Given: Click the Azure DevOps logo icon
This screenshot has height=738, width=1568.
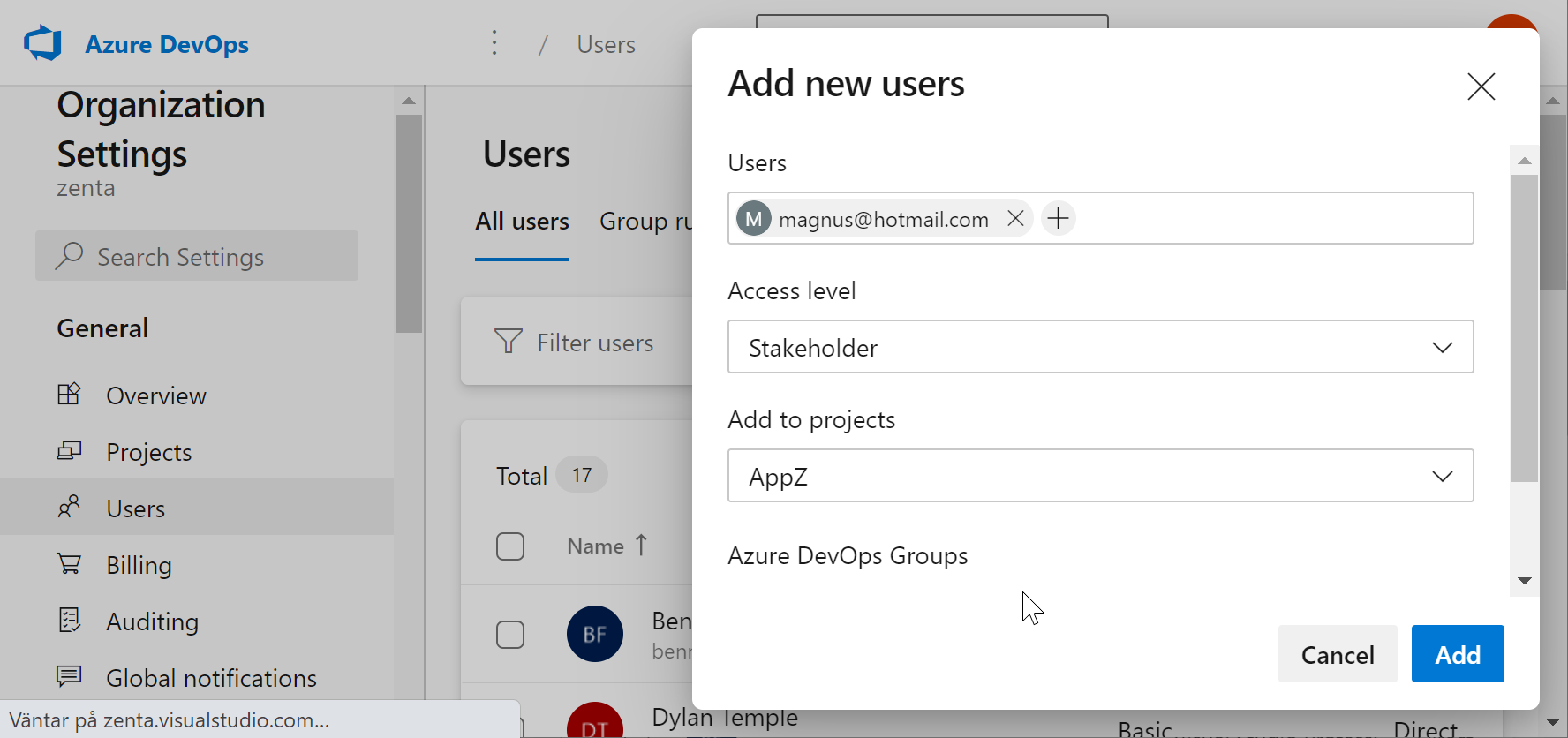Looking at the screenshot, I should 42,43.
